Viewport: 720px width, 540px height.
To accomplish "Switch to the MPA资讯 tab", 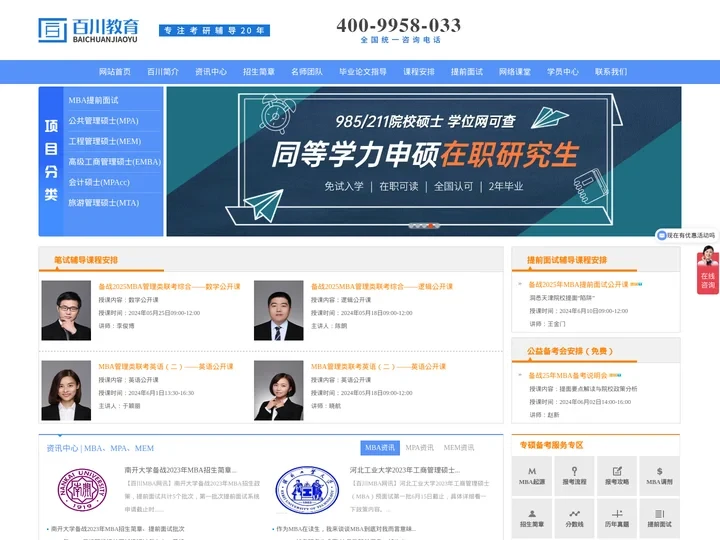I will pyautogui.click(x=419, y=447).
